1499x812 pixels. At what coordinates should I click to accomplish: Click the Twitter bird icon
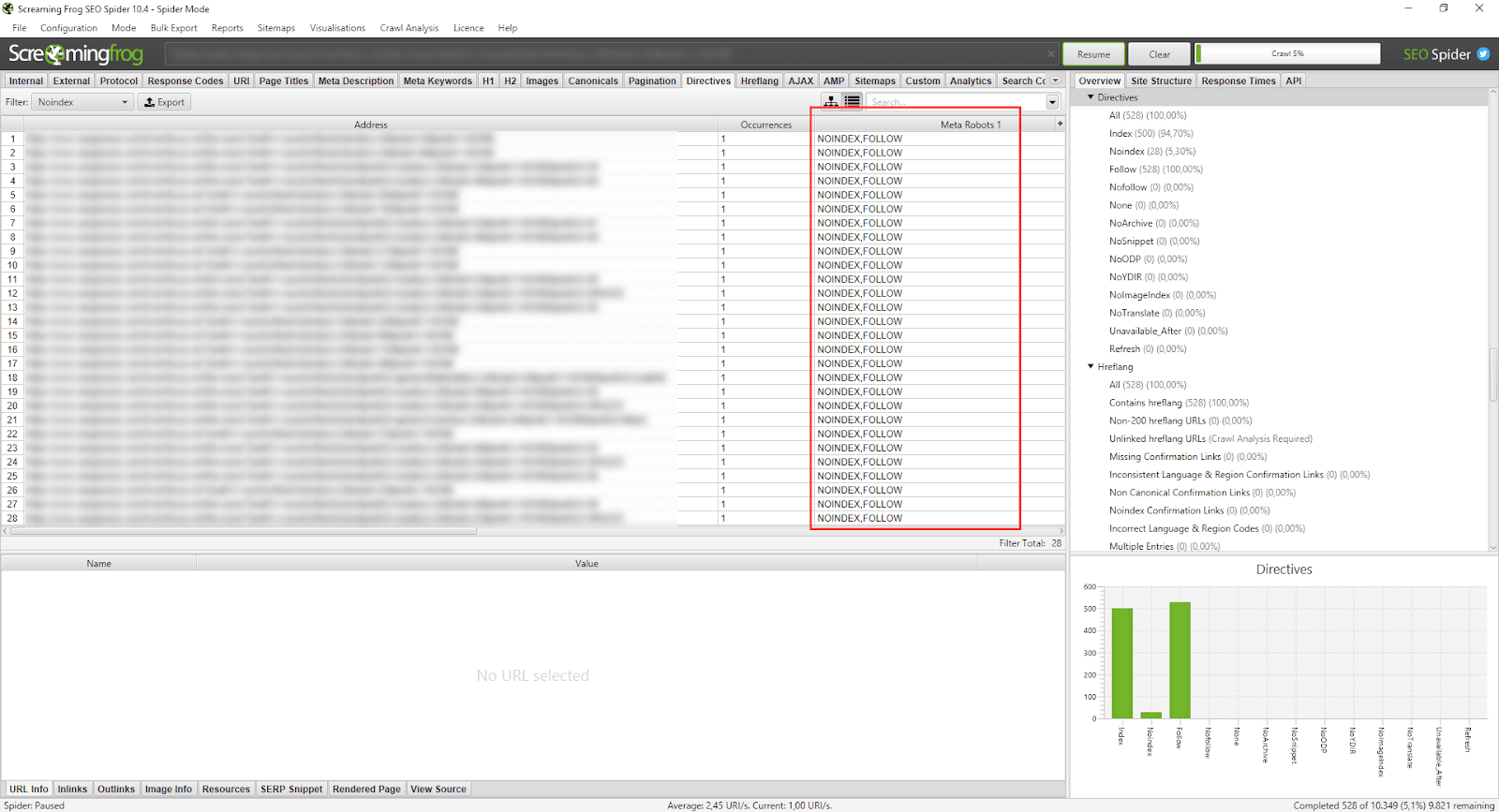tap(1483, 54)
